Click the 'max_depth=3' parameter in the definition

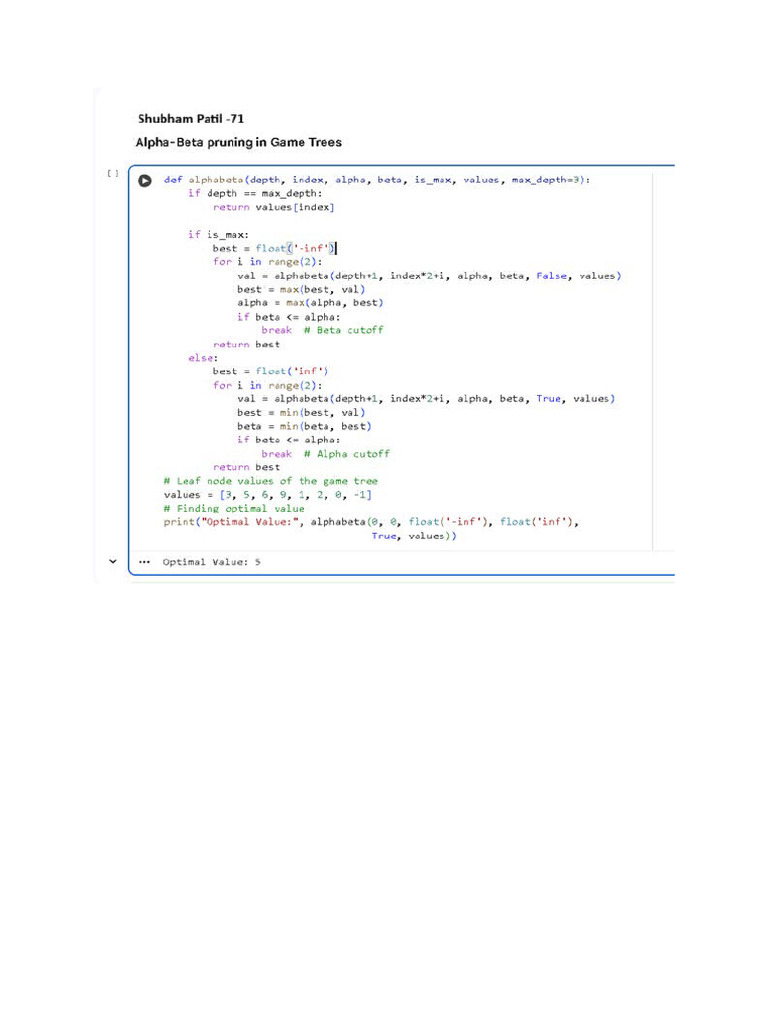coord(549,180)
